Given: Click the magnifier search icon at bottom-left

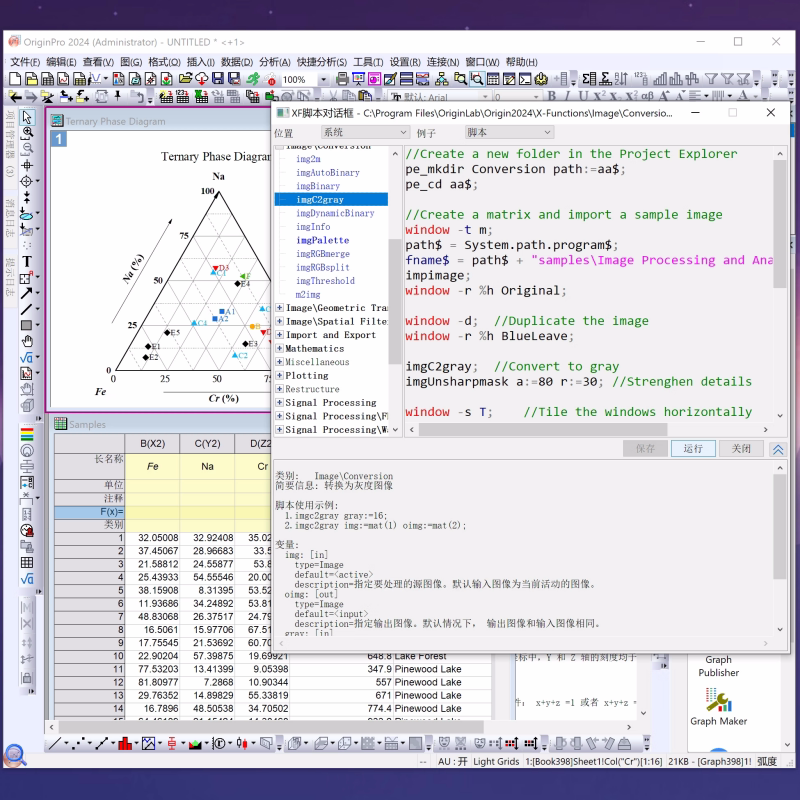Looking at the screenshot, I should point(15,756).
